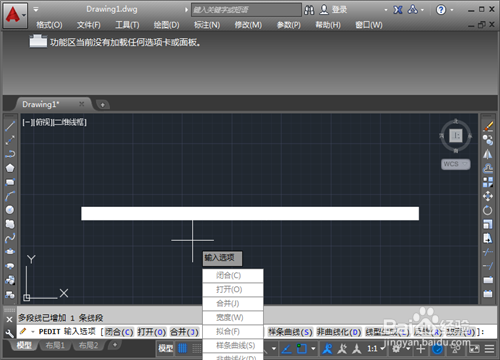Select the Rectangle tool
The width and height of the screenshot is (500, 360).
click(10, 182)
